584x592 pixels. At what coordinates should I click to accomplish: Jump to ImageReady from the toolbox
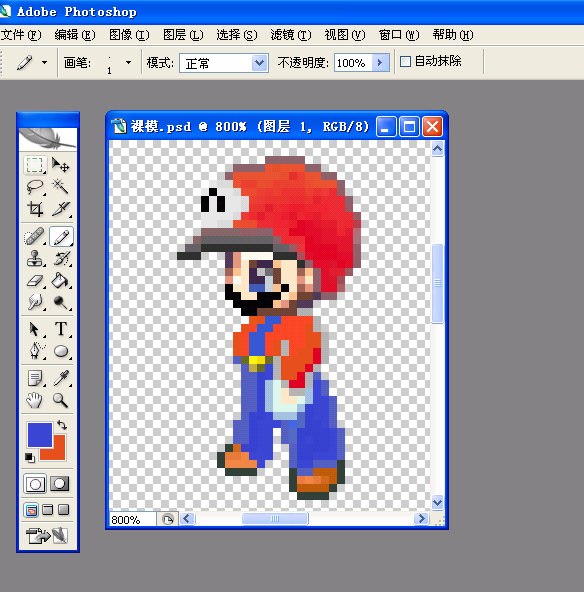click(x=46, y=536)
